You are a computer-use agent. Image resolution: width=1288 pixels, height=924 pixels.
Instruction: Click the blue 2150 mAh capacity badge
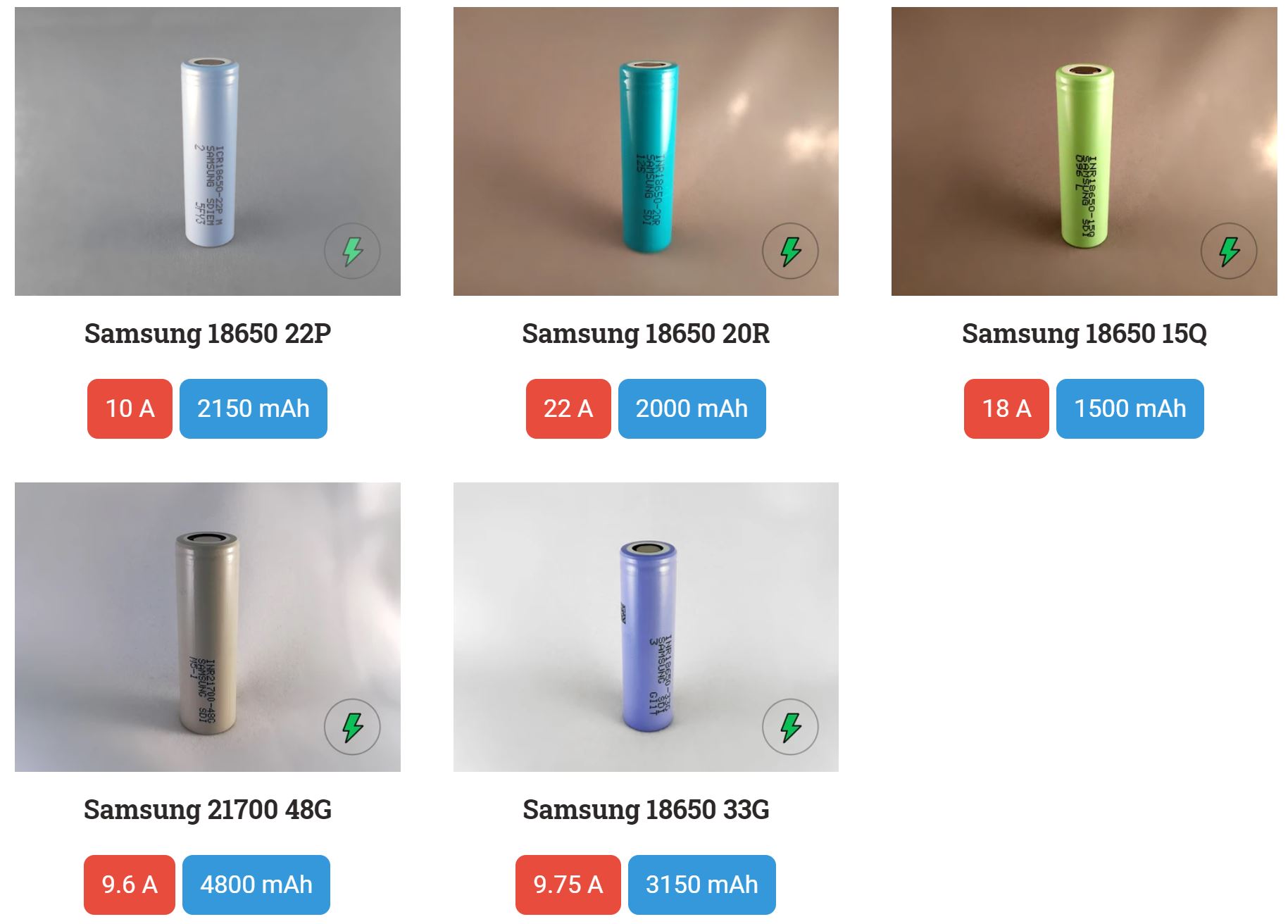254,408
